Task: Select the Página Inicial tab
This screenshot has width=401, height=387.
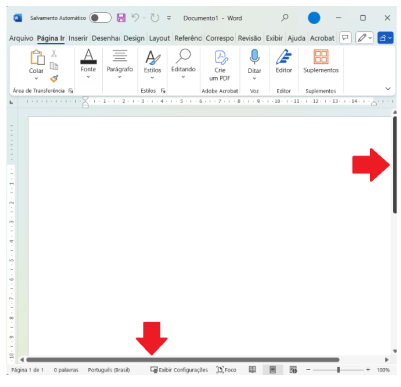Action: coord(51,38)
